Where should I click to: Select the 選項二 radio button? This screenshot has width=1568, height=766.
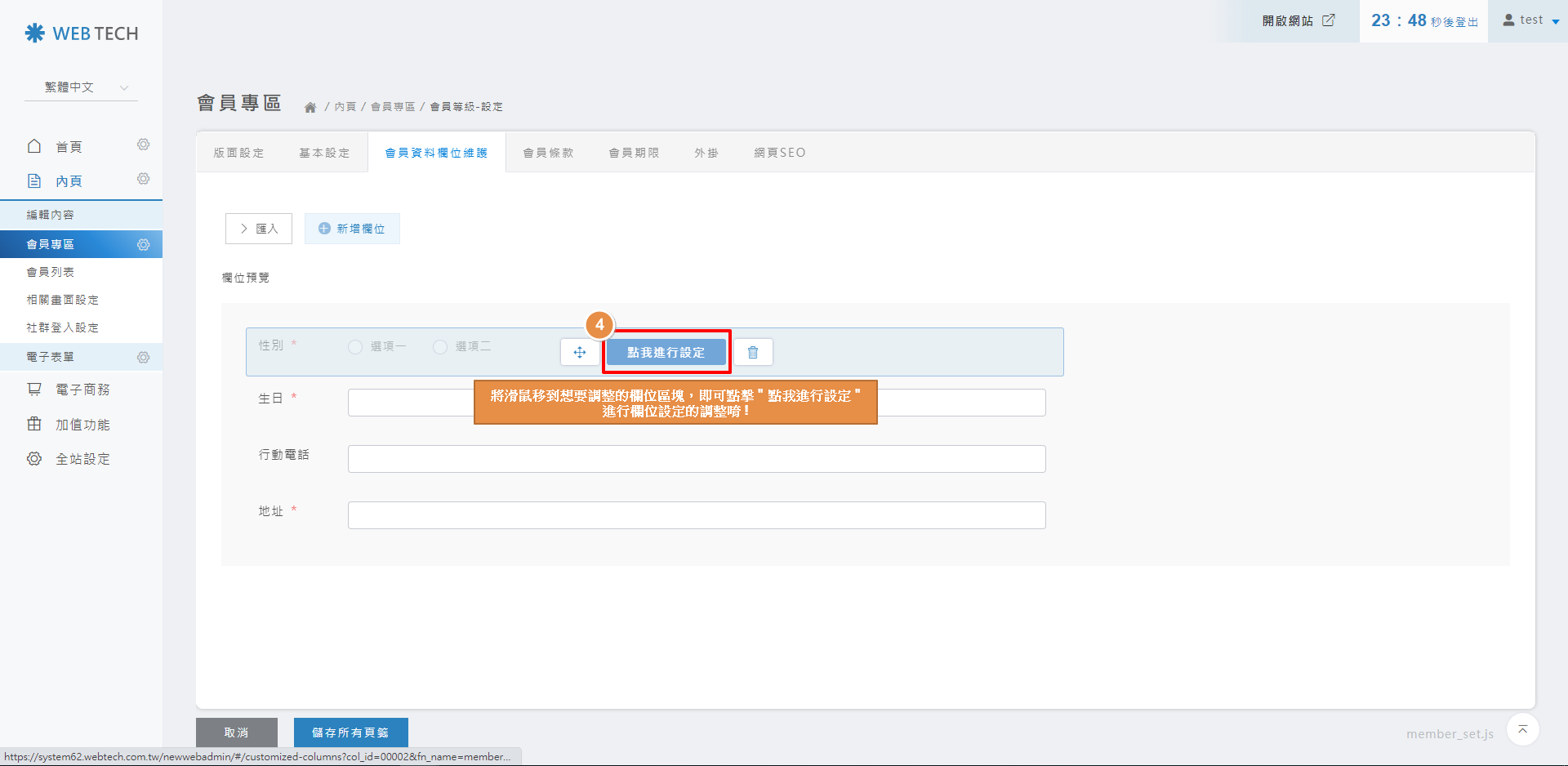click(x=440, y=347)
